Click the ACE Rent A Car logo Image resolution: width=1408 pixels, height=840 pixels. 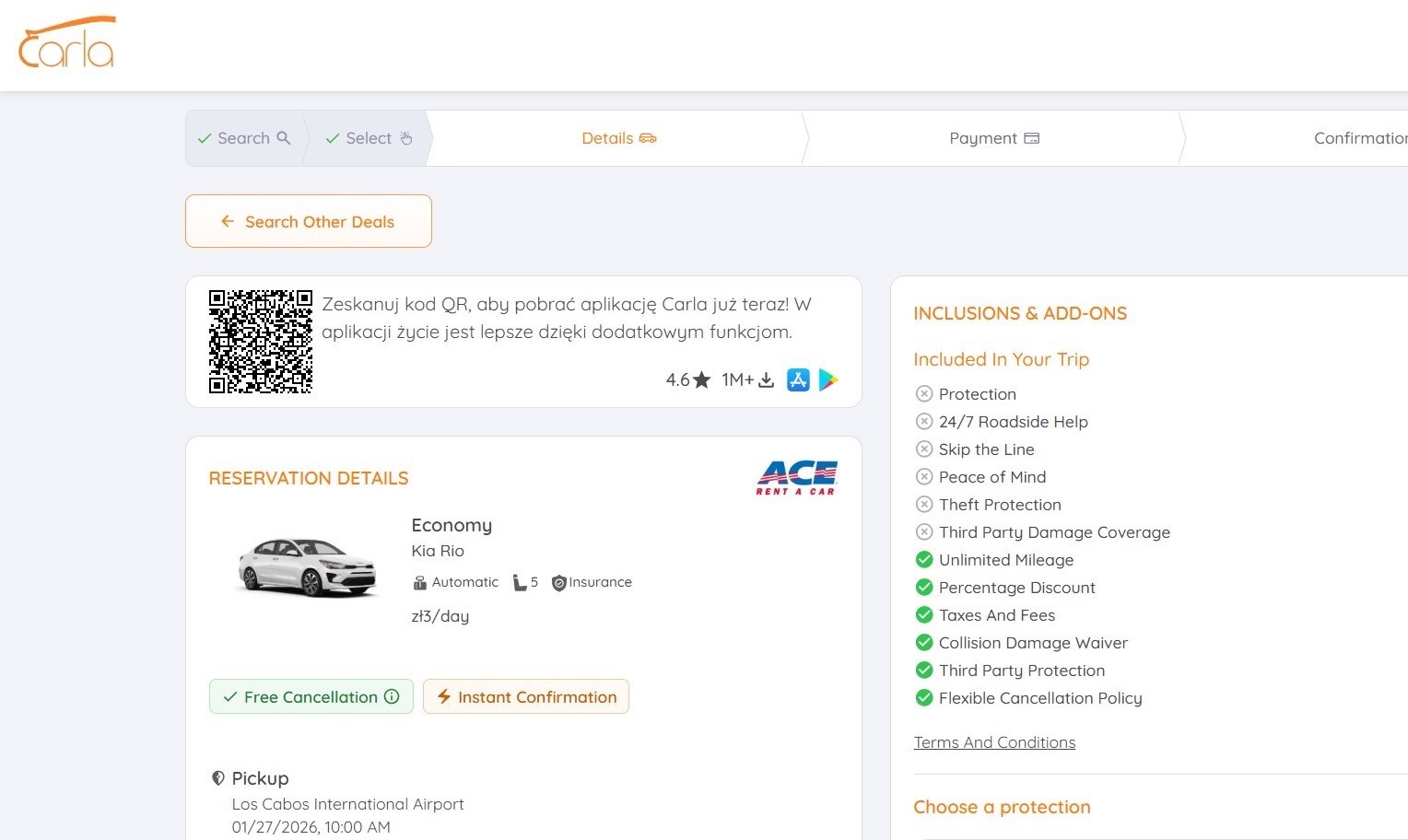(796, 478)
